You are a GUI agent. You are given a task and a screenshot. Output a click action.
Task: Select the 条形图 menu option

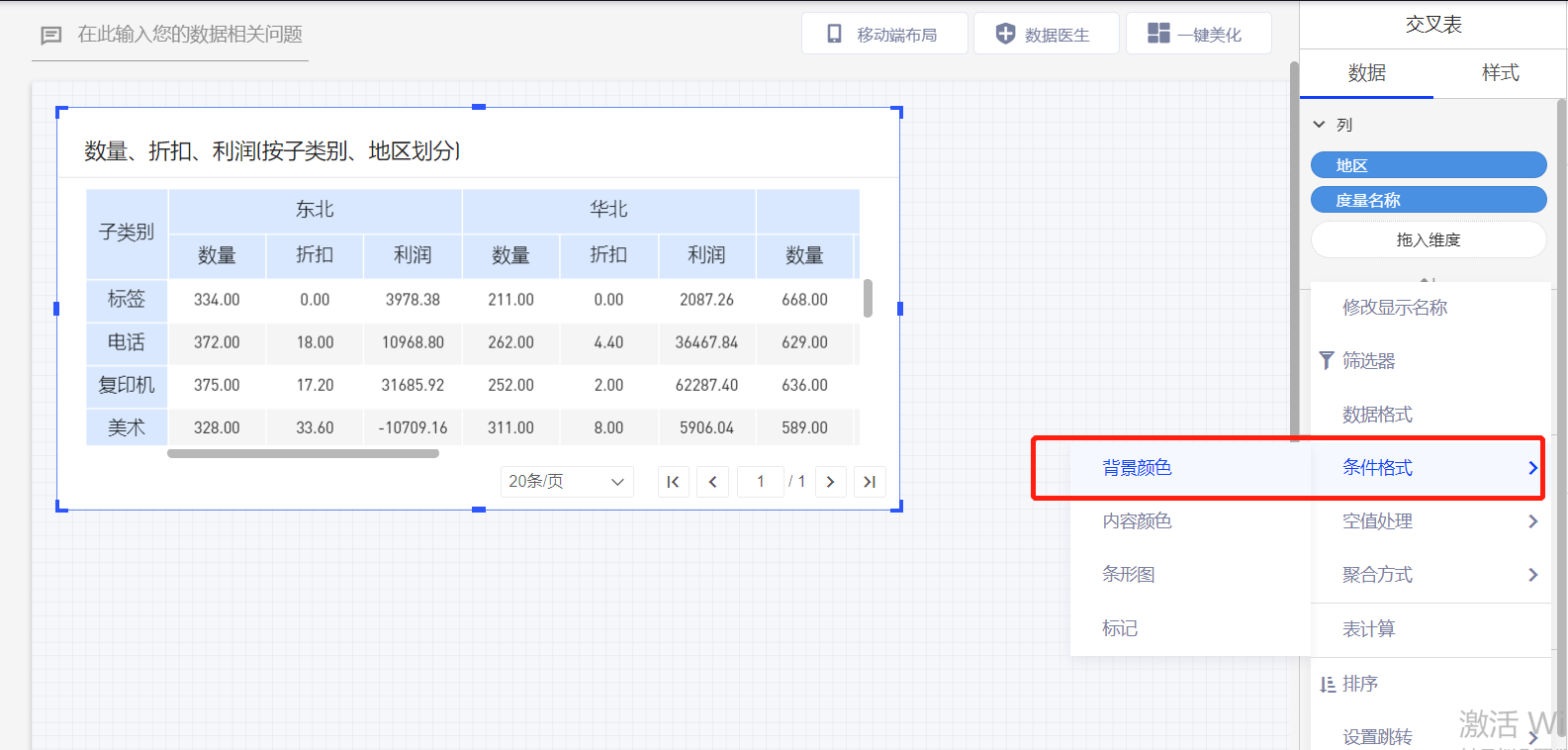[1129, 575]
